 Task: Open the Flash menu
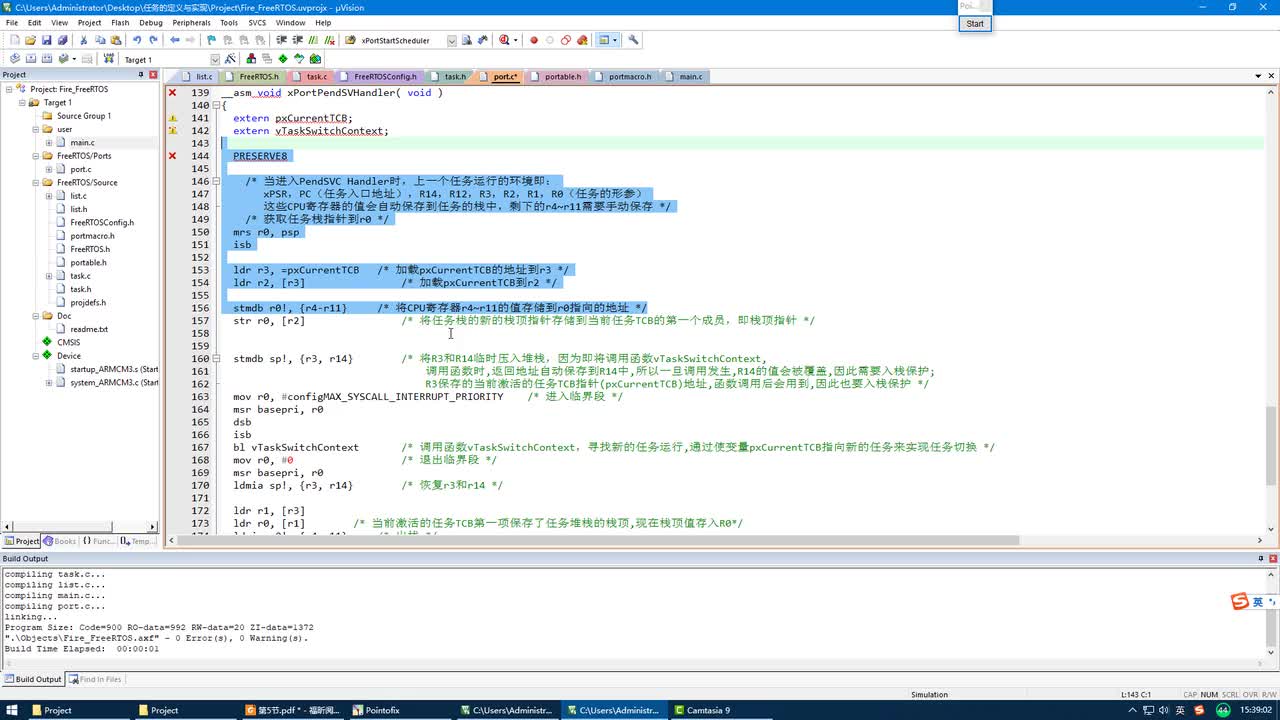[120, 22]
